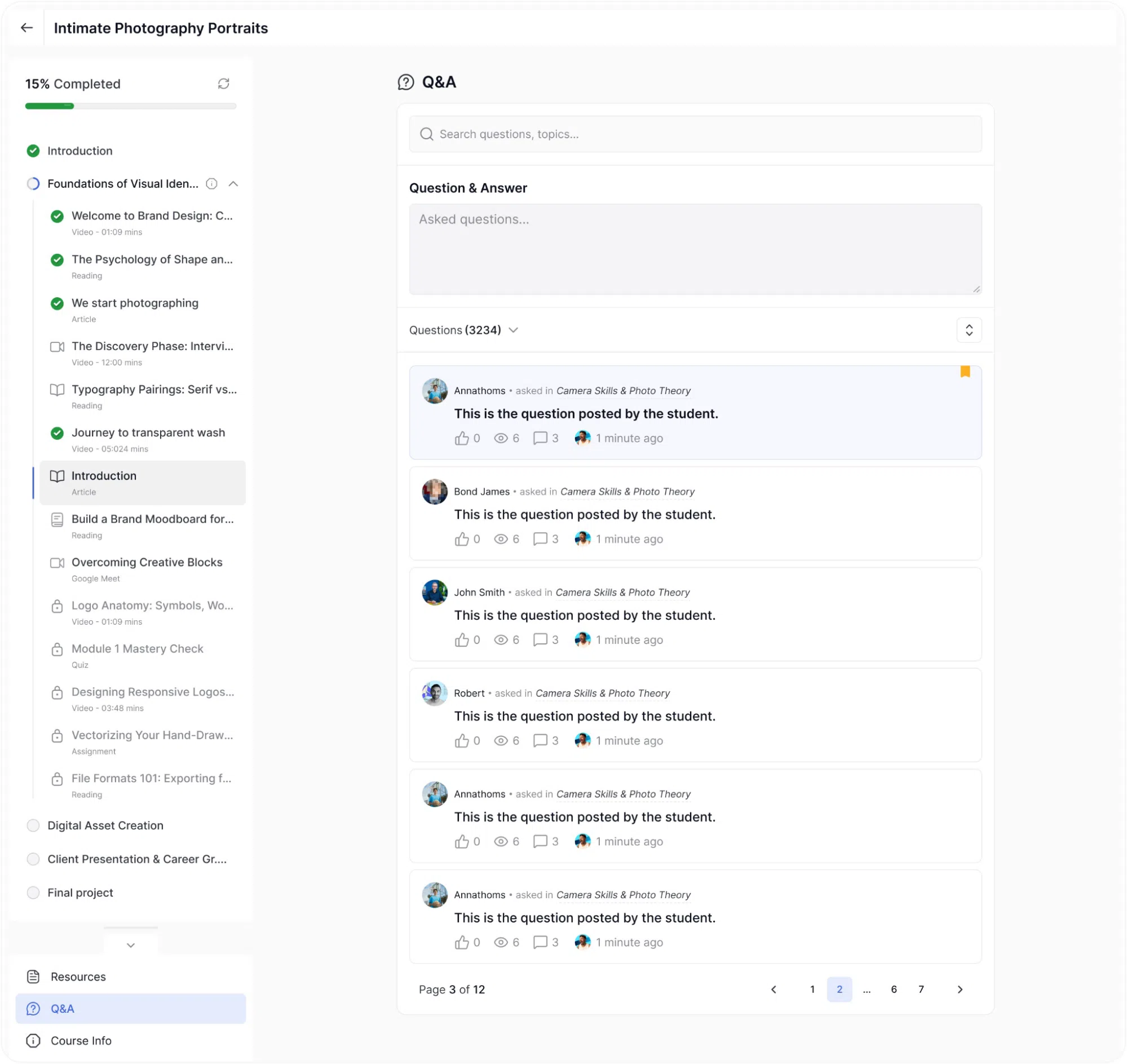Click the Client Presentation & Career status circle
Viewport: 1127px width, 1064px height.
[x=33, y=859]
